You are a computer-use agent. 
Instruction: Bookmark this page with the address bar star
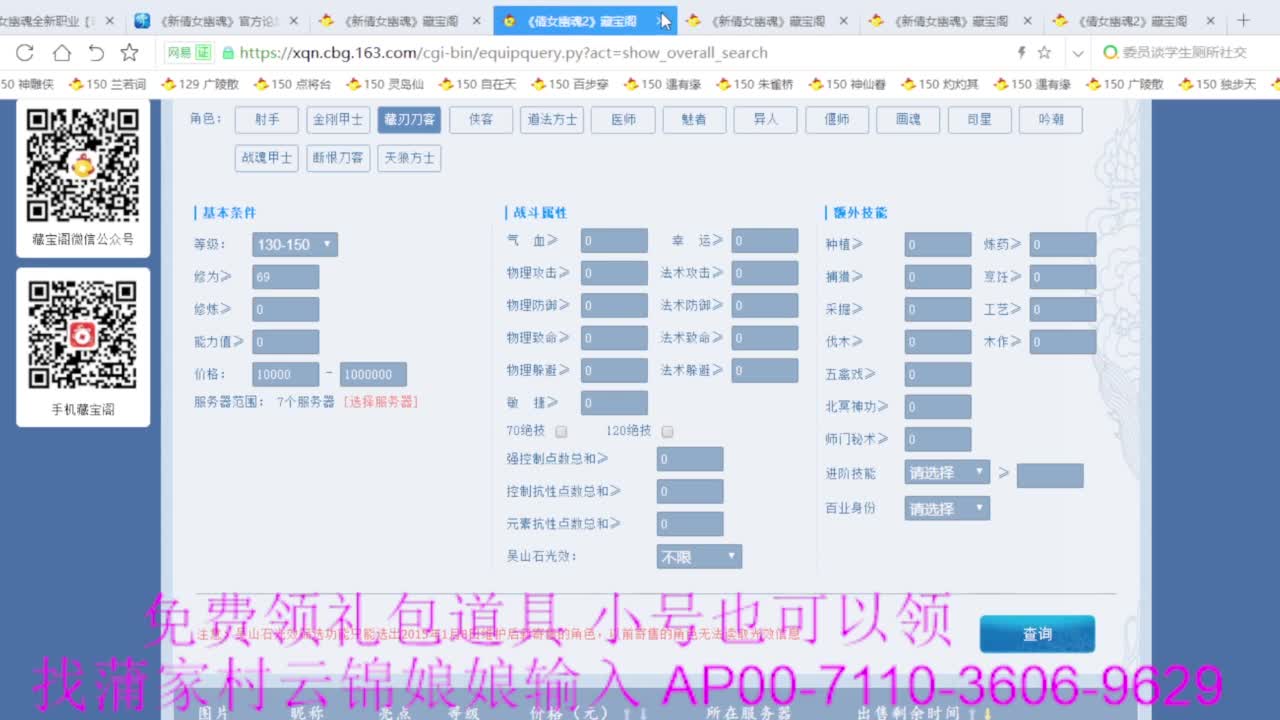(1044, 53)
